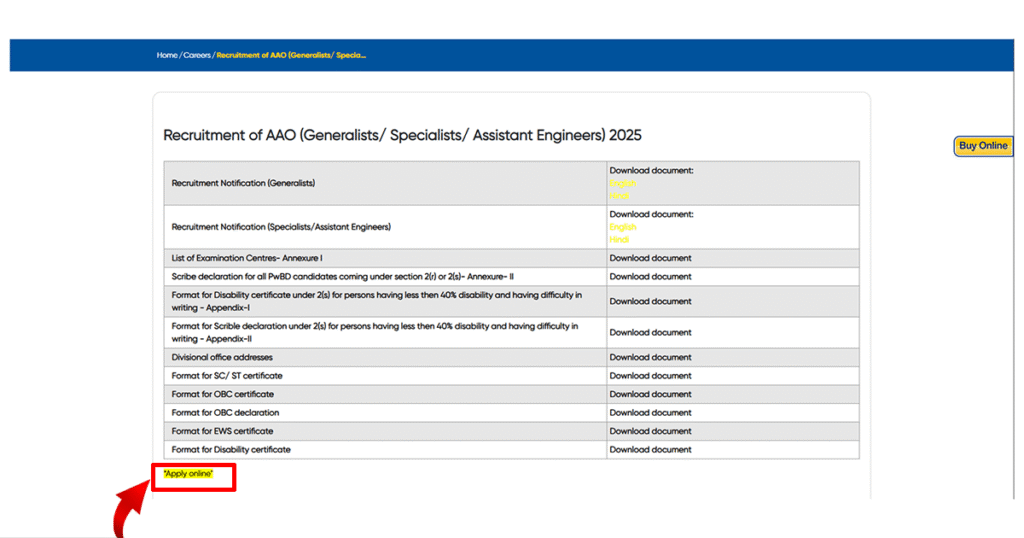Viewport: 1024px width, 538px height.
Task: Click the Recruitment of AAO breadcrumb item
Action: [291, 55]
